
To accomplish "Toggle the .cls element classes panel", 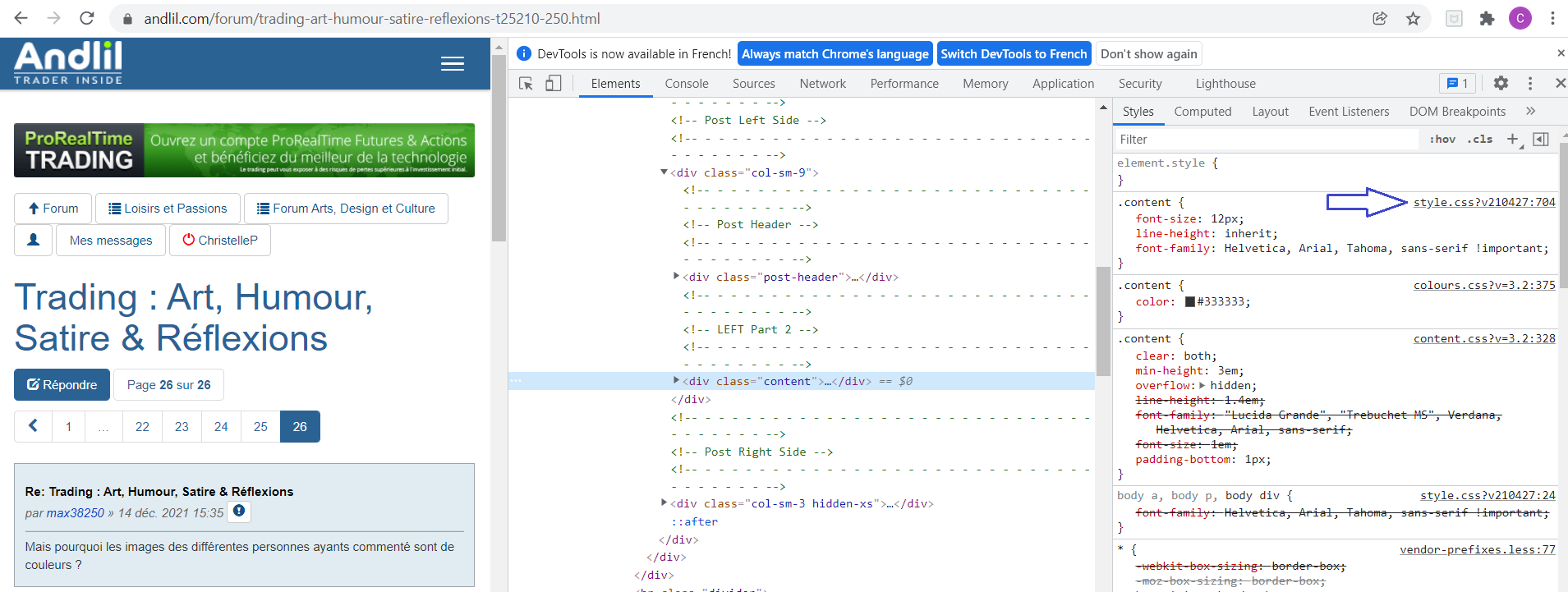I will (x=1482, y=140).
